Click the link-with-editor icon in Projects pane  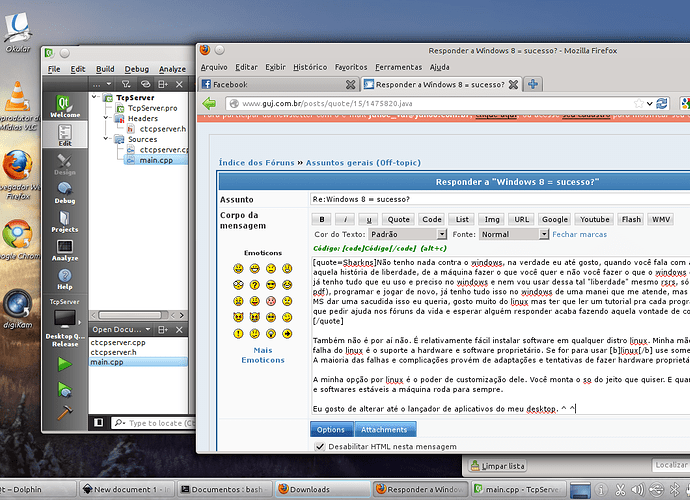(x=145, y=84)
